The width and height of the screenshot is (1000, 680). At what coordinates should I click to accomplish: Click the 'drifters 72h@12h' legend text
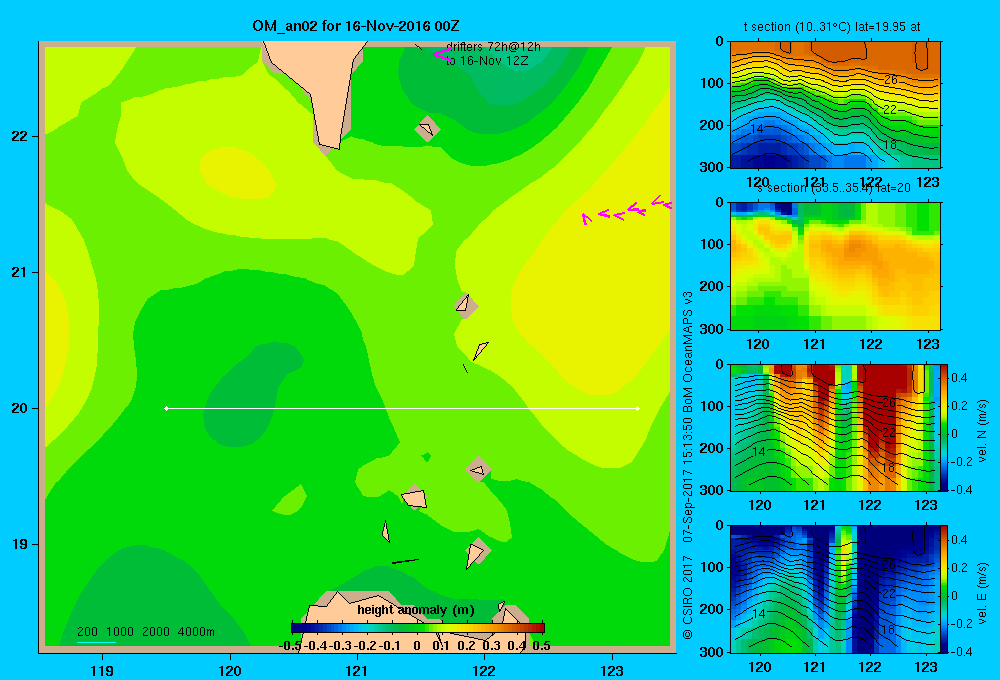click(493, 47)
